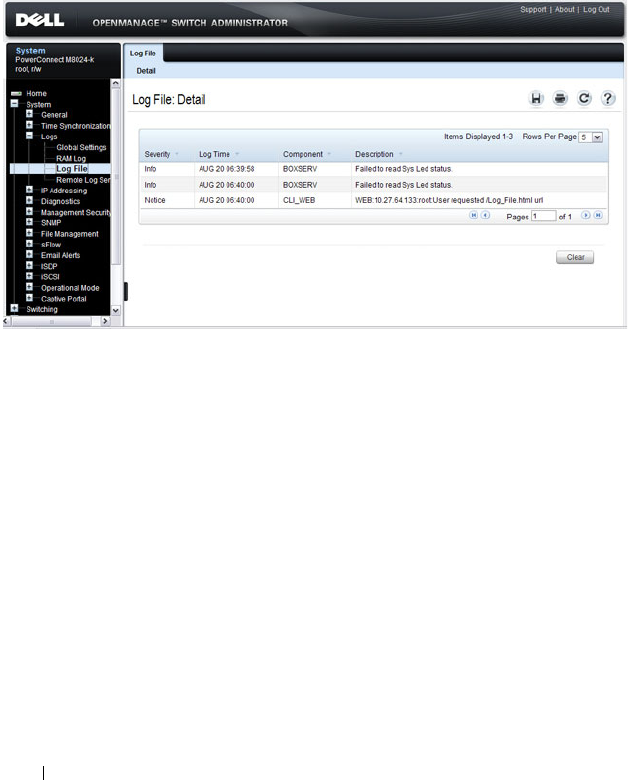This screenshot has height=780, width=641.
Task: Open Remote Log Server tree item
Action: 83,180
